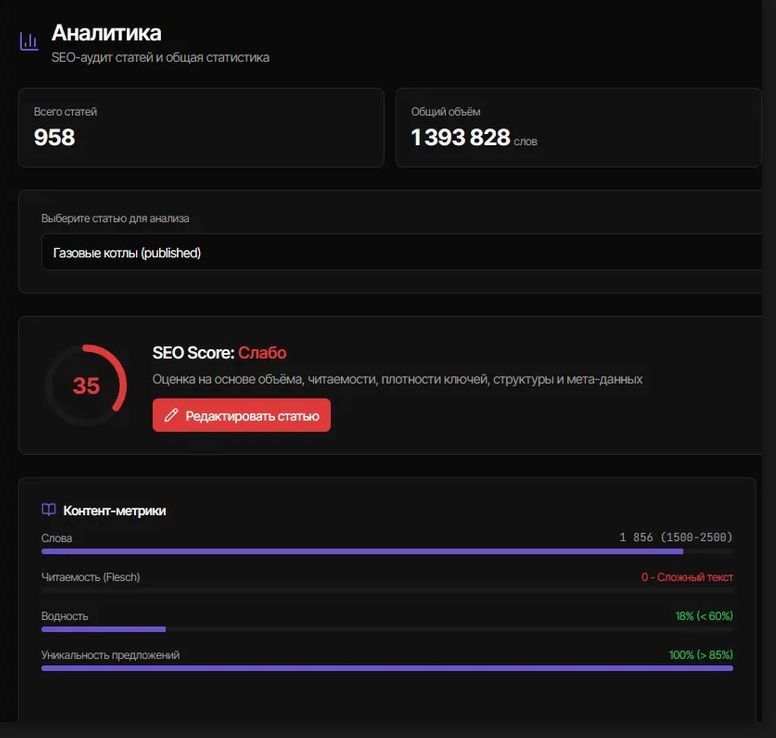Click the Читаемость (Flesch) empty bar

pyautogui.click(x=387, y=590)
